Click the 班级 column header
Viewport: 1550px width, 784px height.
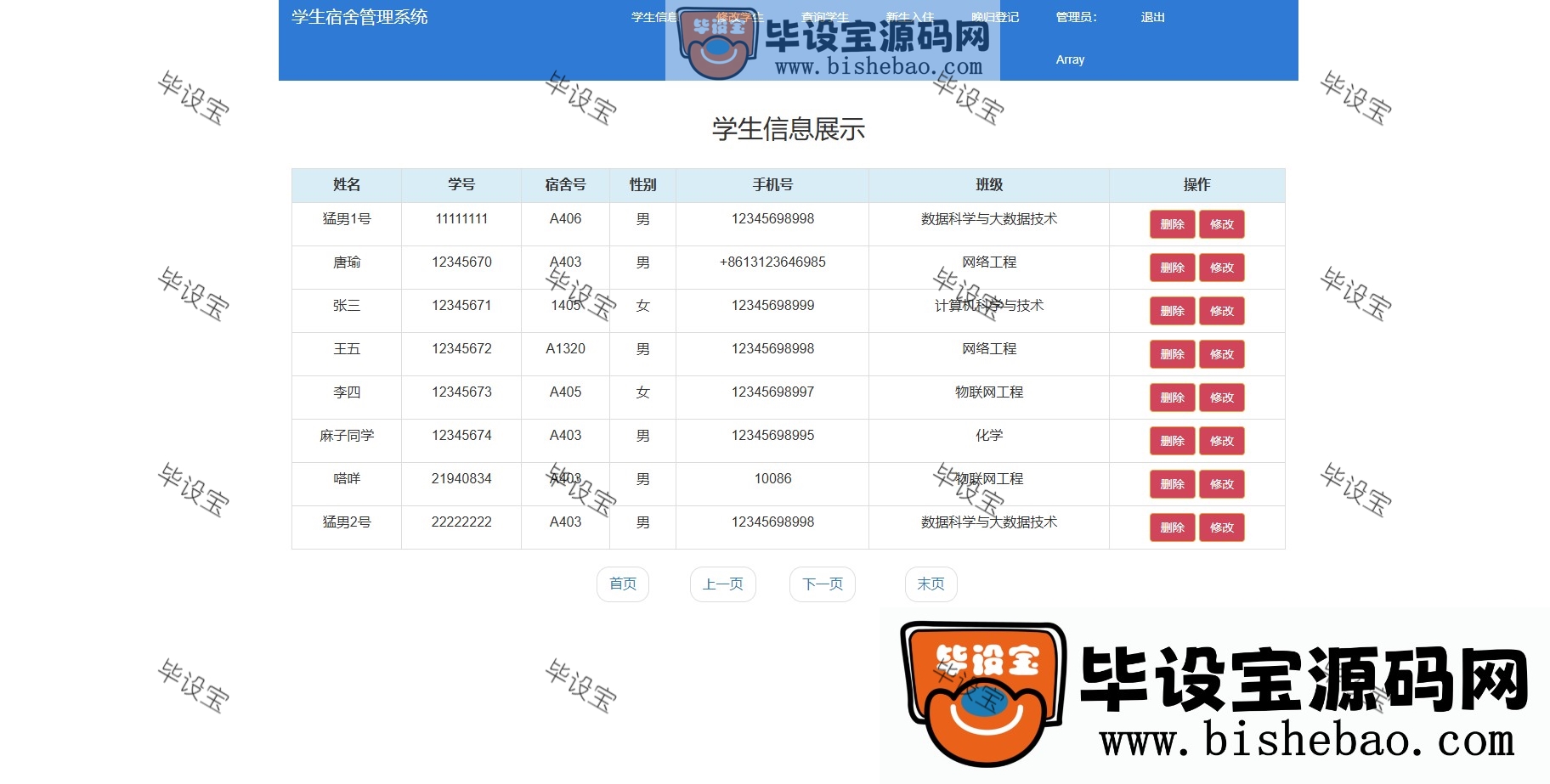pos(989,184)
